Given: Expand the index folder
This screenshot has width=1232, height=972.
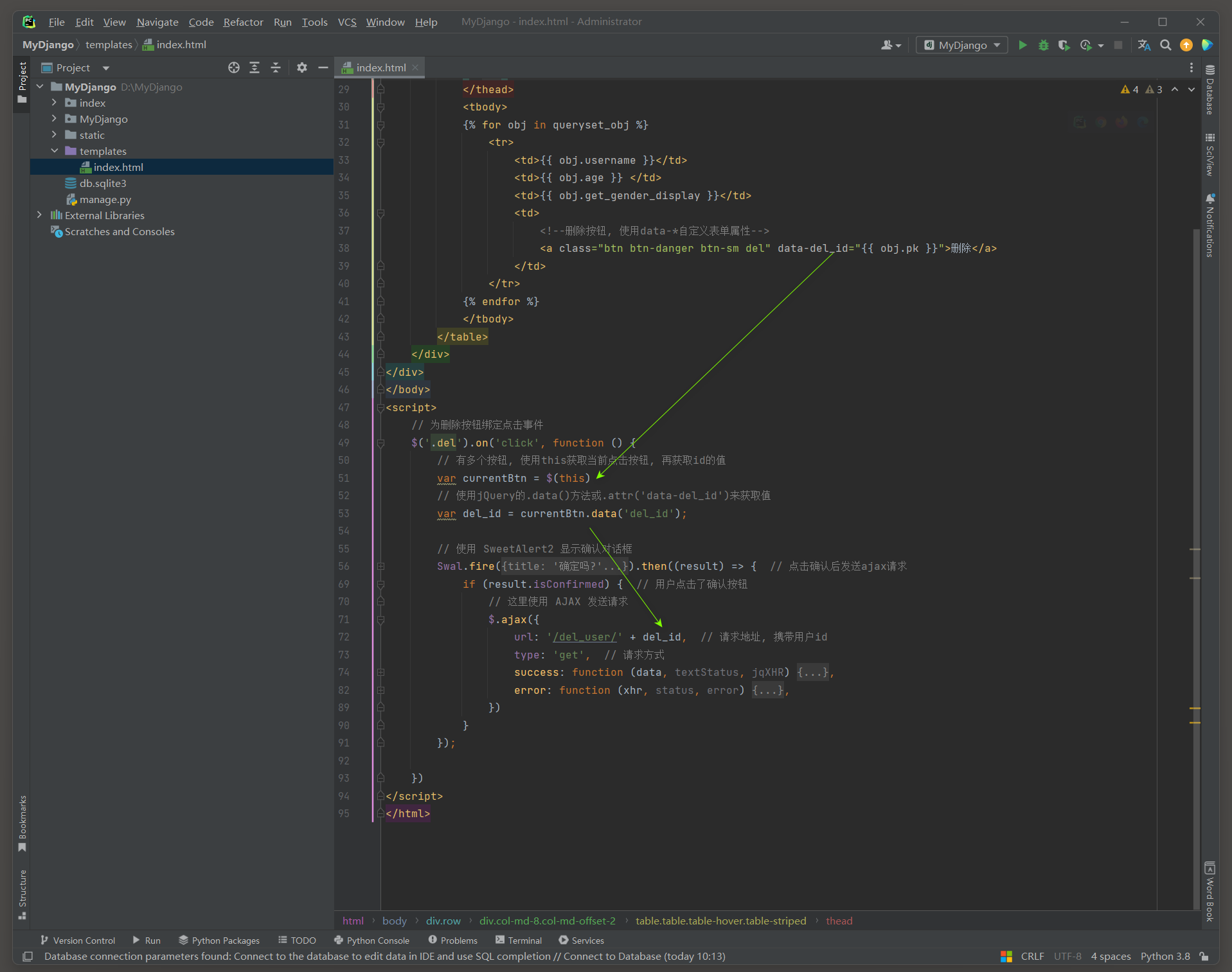Looking at the screenshot, I should click(54, 103).
